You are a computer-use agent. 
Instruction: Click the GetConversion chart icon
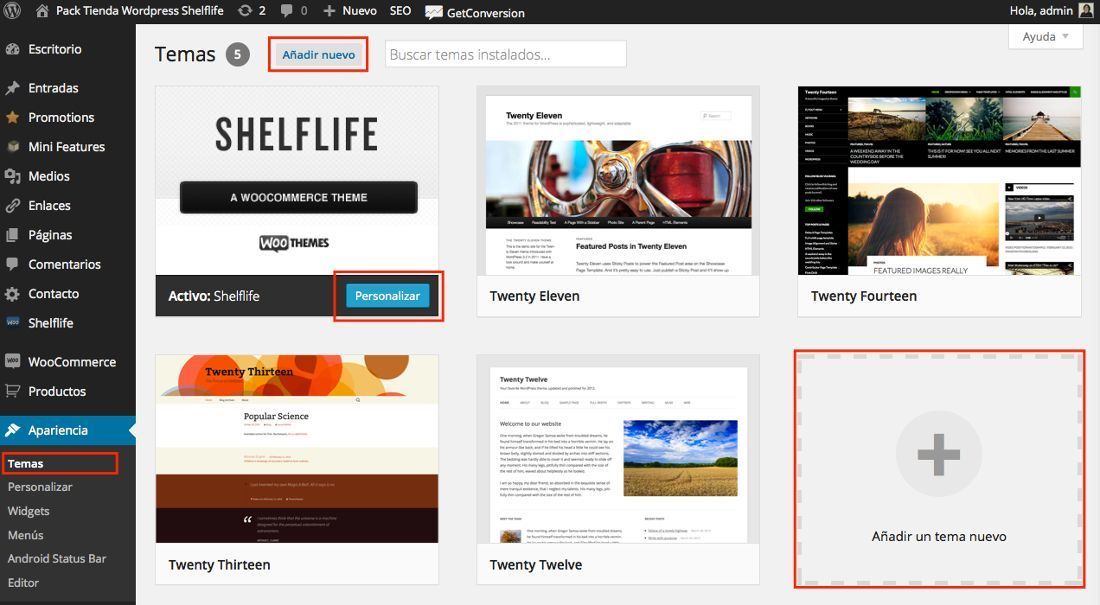point(434,12)
